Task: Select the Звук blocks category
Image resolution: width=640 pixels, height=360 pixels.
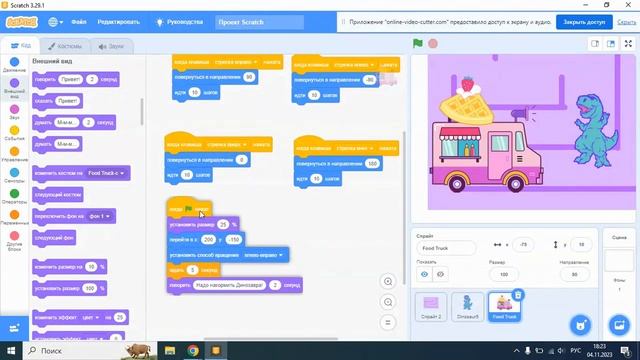Action: [14, 112]
